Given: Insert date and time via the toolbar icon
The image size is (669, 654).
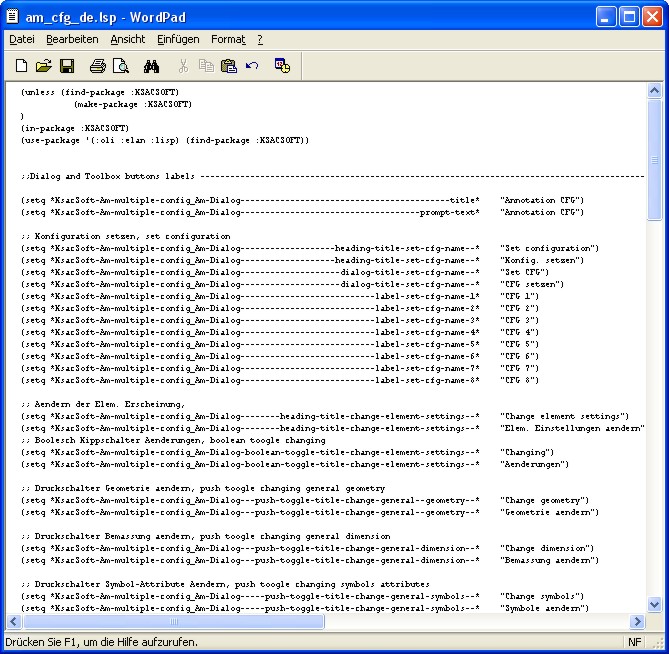Looking at the screenshot, I should tap(282, 66).
